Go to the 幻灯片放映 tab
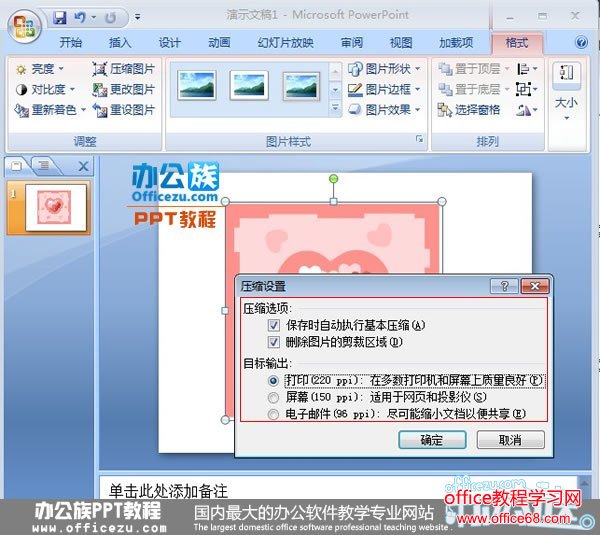The height and width of the screenshot is (535, 600). pos(286,42)
